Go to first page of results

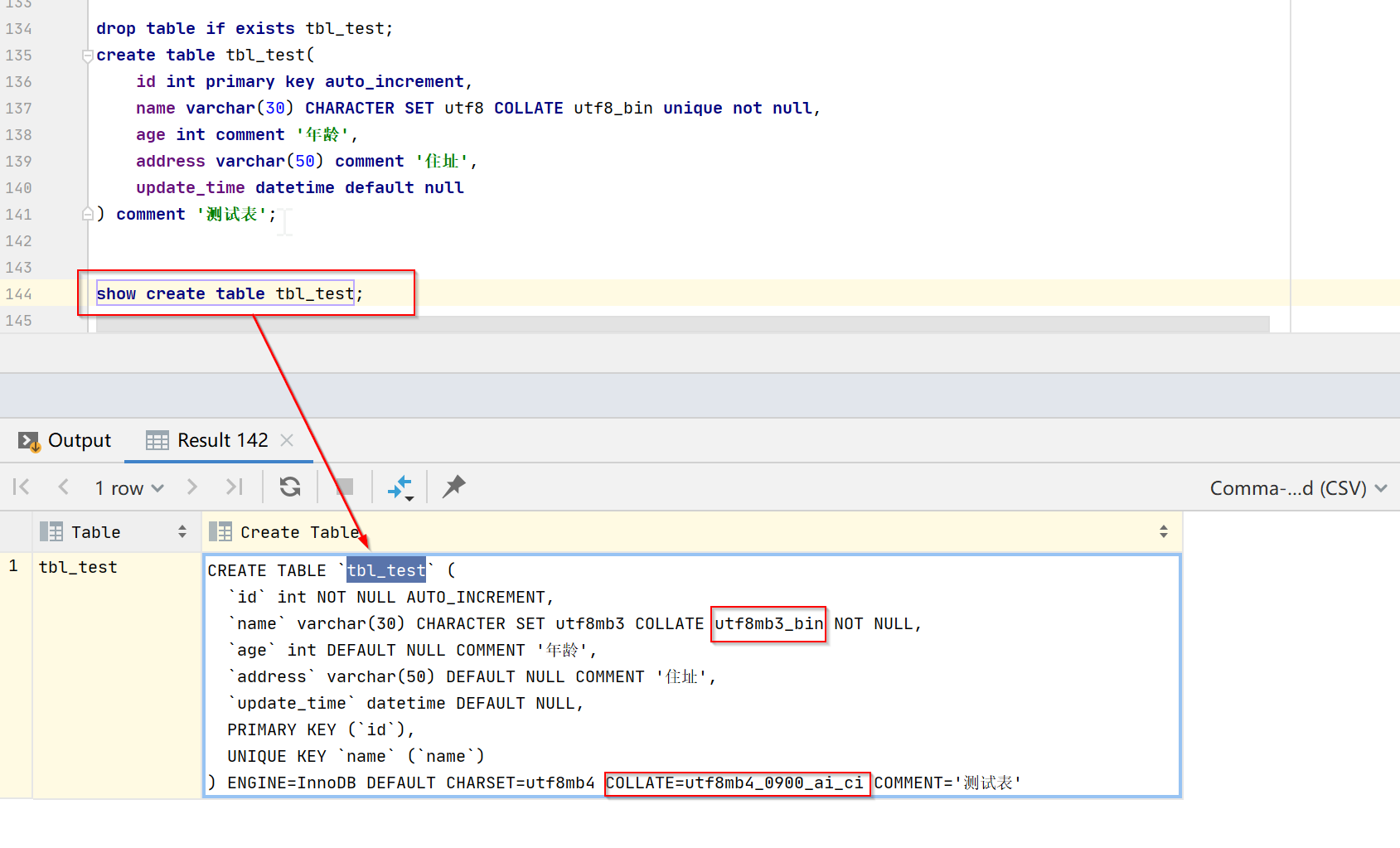(22, 487)
